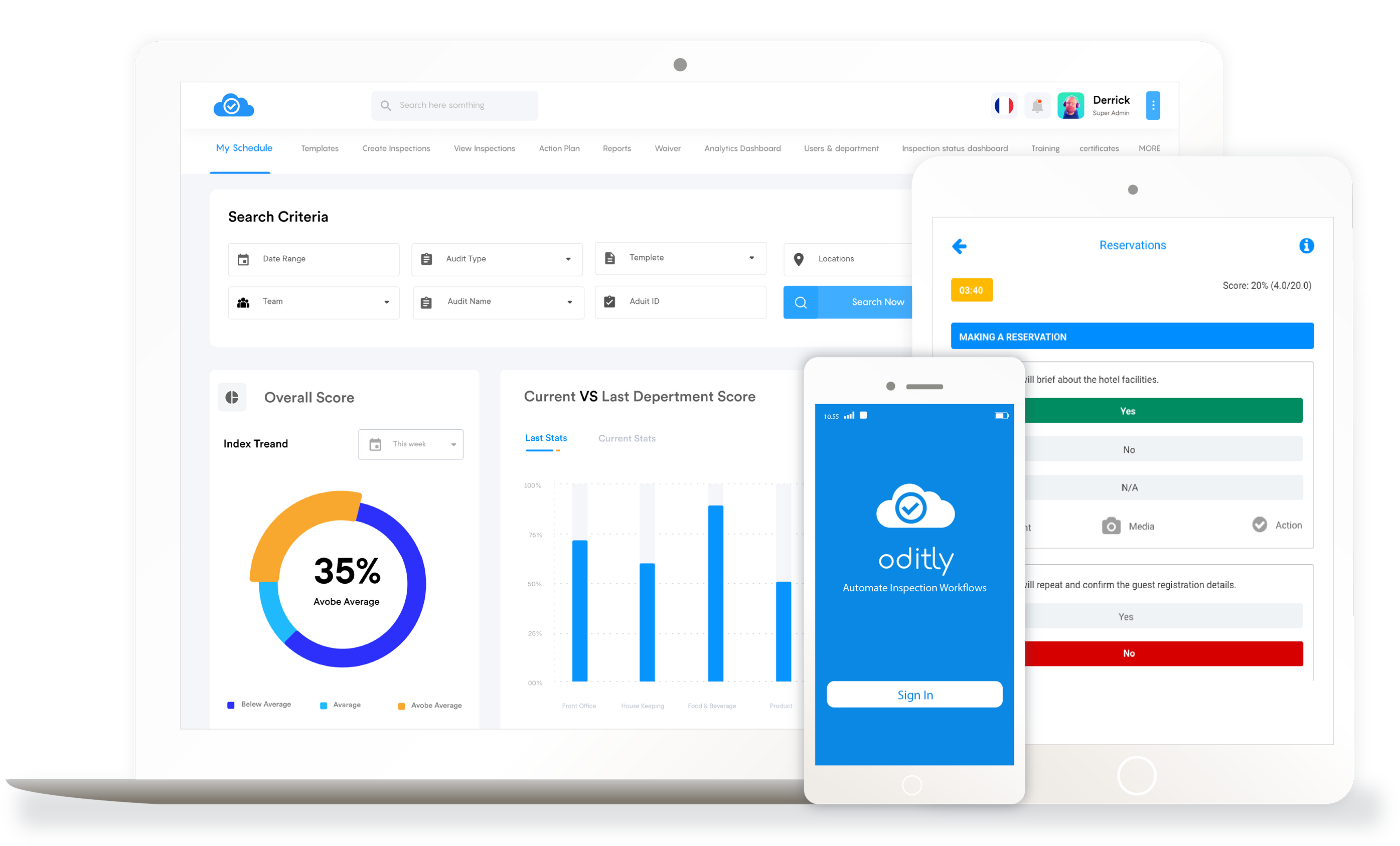
Task: Switch to View Inspections
Action: point(484,148)
